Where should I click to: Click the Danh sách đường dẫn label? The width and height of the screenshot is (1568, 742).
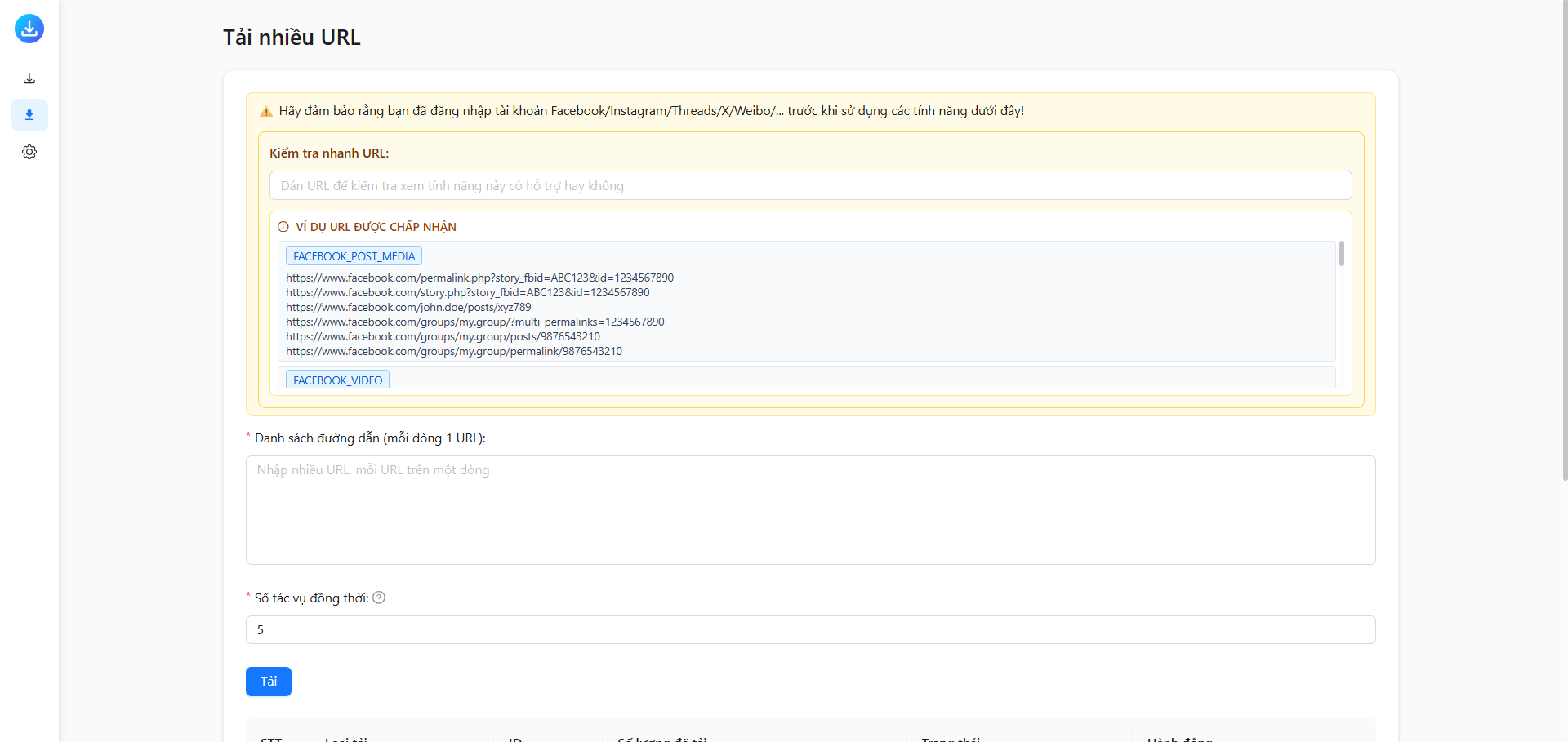point(370,438)
